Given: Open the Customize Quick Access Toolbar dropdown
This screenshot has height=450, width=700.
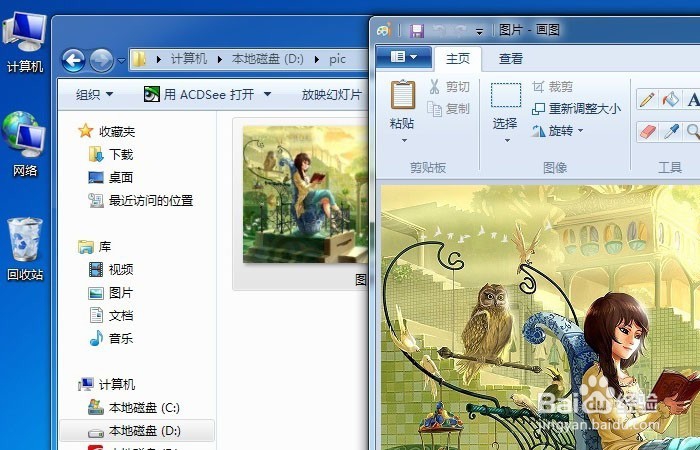Looking at the screenshot, I should click(479, 32).
